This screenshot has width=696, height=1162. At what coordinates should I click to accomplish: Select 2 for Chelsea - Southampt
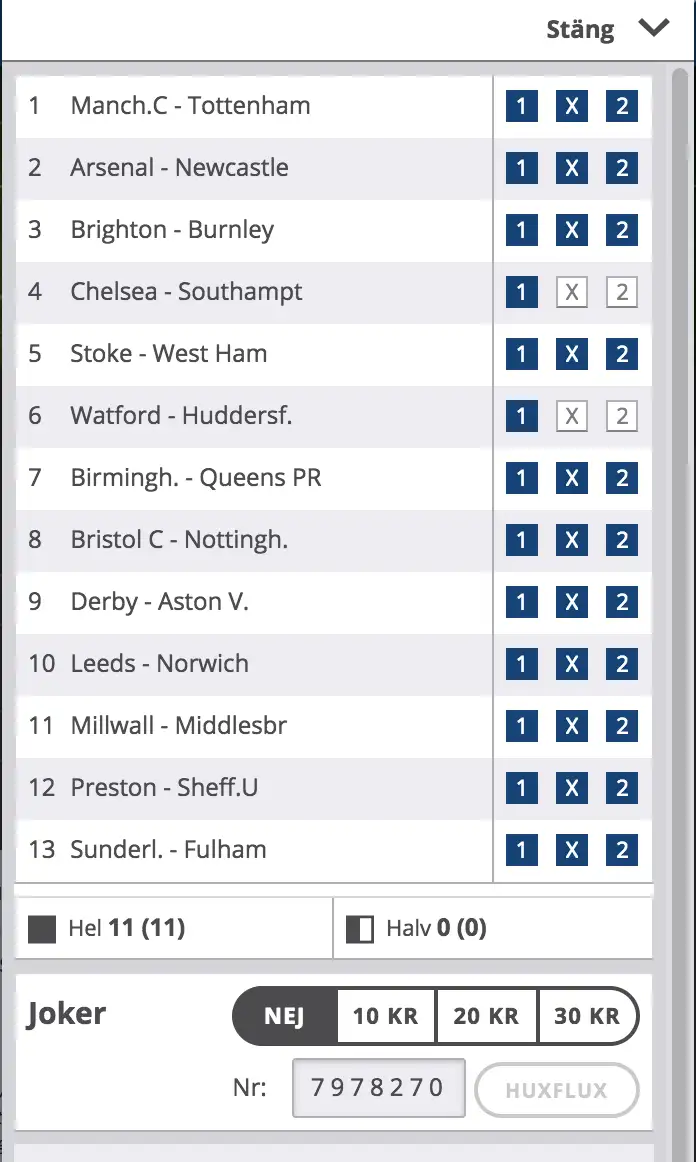[x=622, y=292]
